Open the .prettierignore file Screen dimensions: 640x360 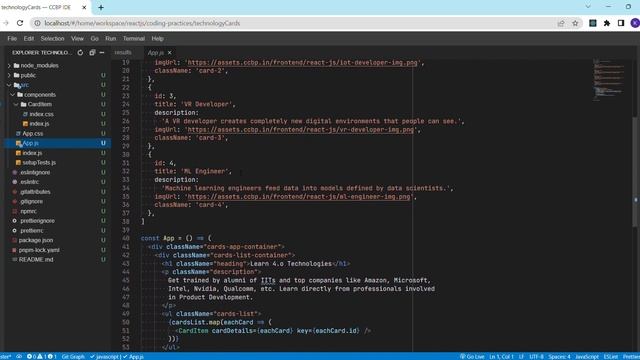[37, 221]
